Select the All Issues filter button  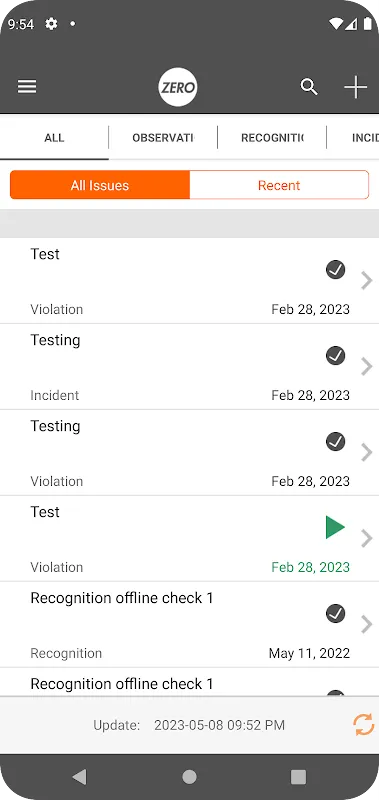click(x=100, y=185)
